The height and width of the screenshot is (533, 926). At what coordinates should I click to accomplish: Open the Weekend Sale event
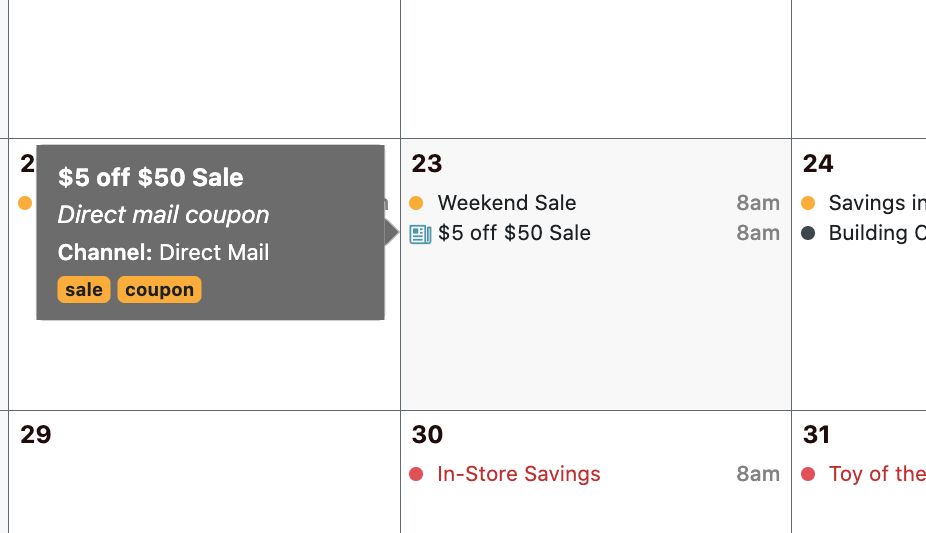507,203
